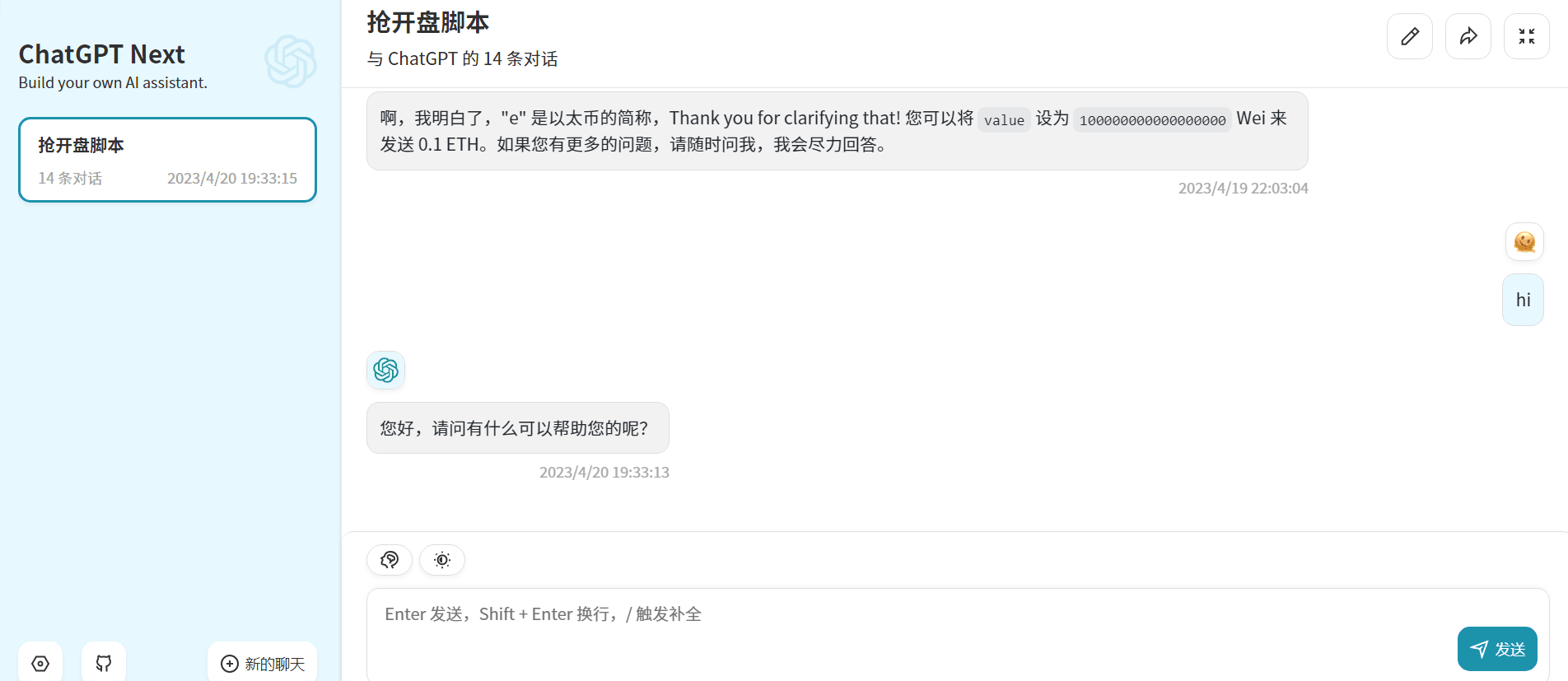
Task: Expand the value code snippet
Action: tap(1003, 119)
